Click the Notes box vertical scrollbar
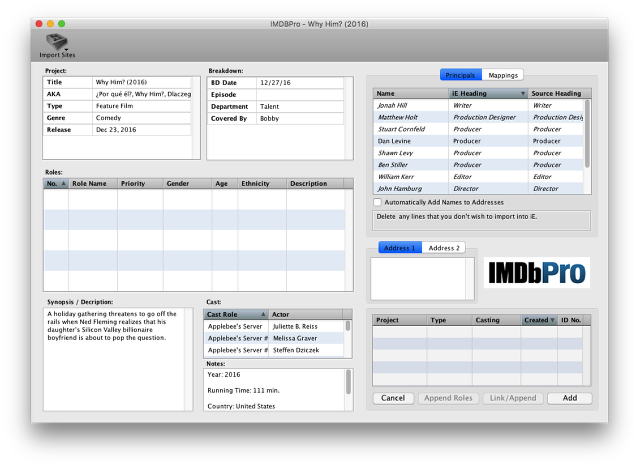This screenshot has height=468, width=640. pyautogui.click(x=349, y=382)
